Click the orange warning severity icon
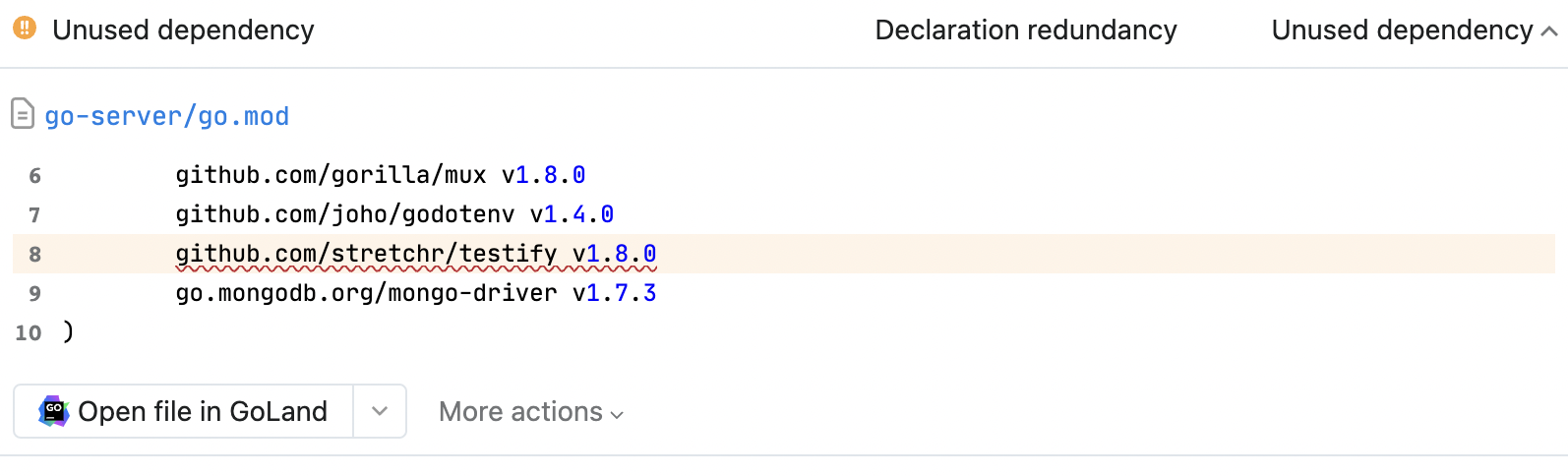 [25, 29]
